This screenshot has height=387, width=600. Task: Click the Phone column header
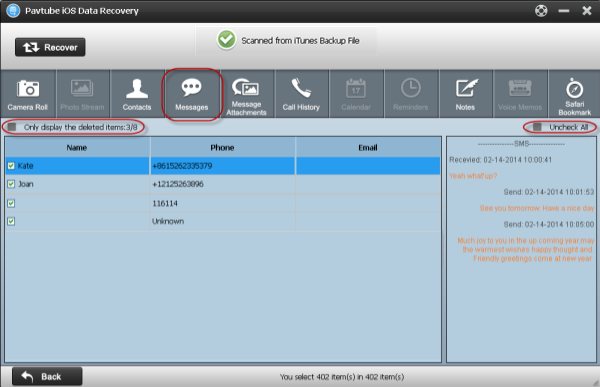pos(222,147)
